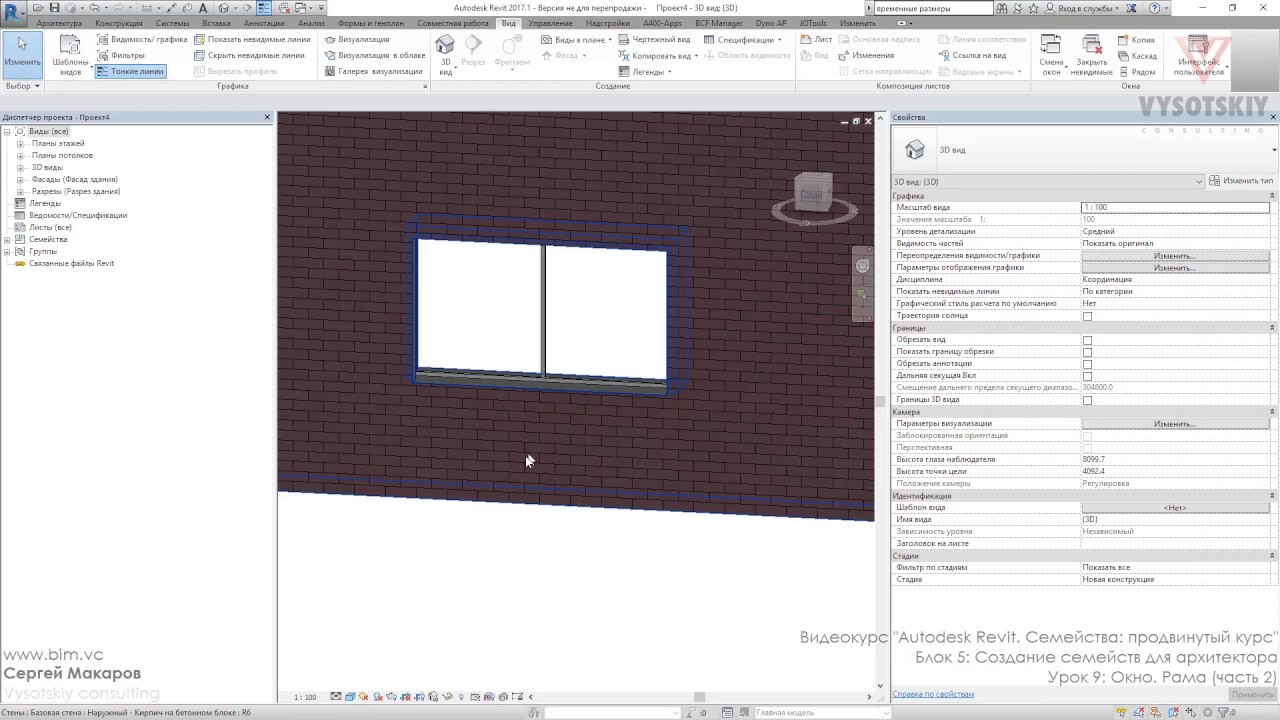Click the View Template <Нет> button
The width and height of the screenshot is (1280, 720).
[x=1175, y=508]
